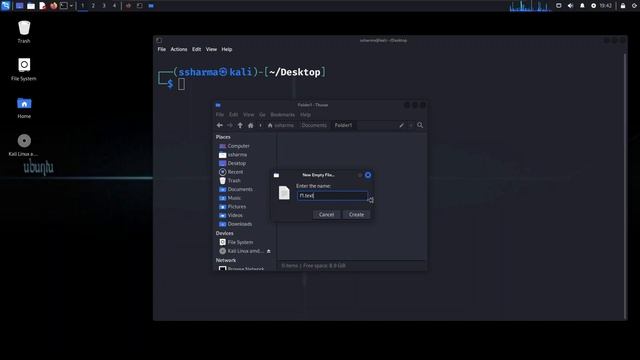Screen dimensions: 640x360
Task: Select ssharma in the Thunar path bar
Action: 281,125
